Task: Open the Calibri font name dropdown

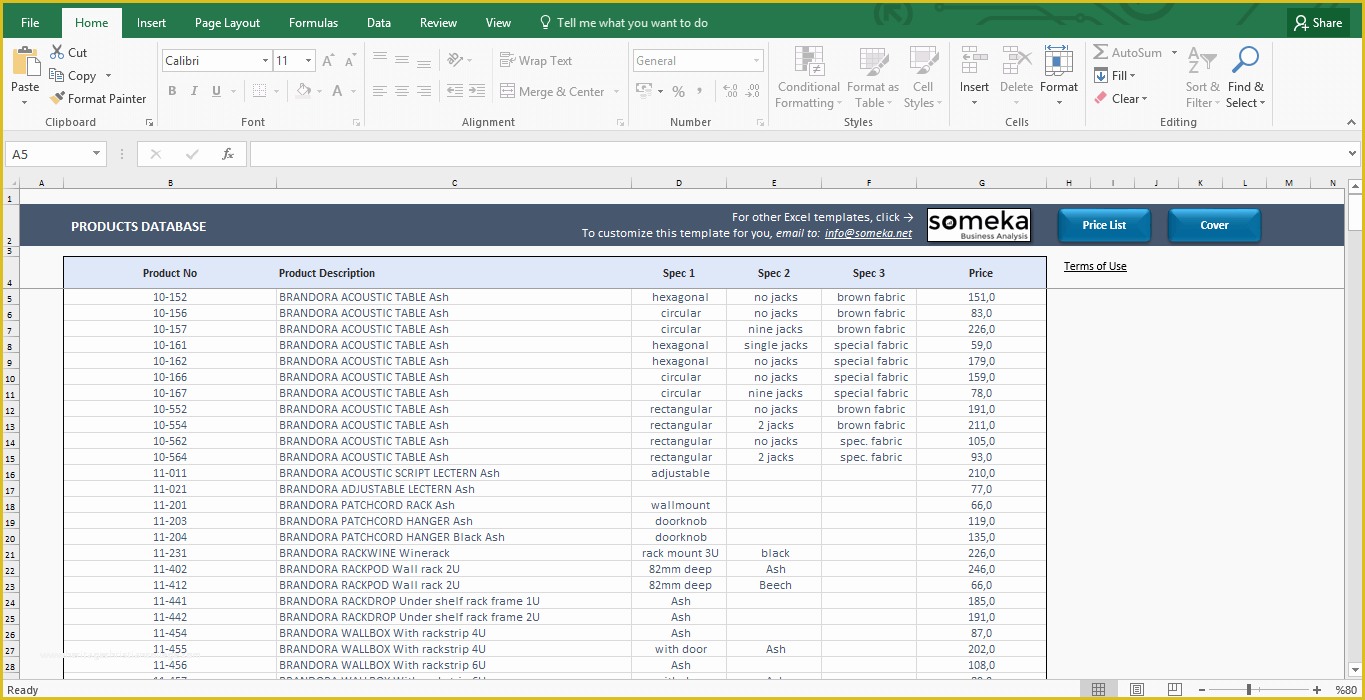Action: (265, 61)
